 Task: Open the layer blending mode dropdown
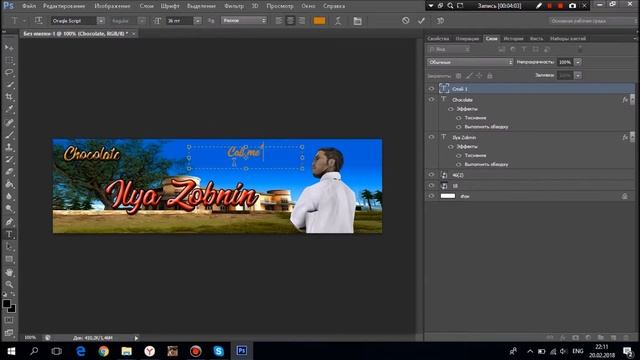tap(470, 62)
